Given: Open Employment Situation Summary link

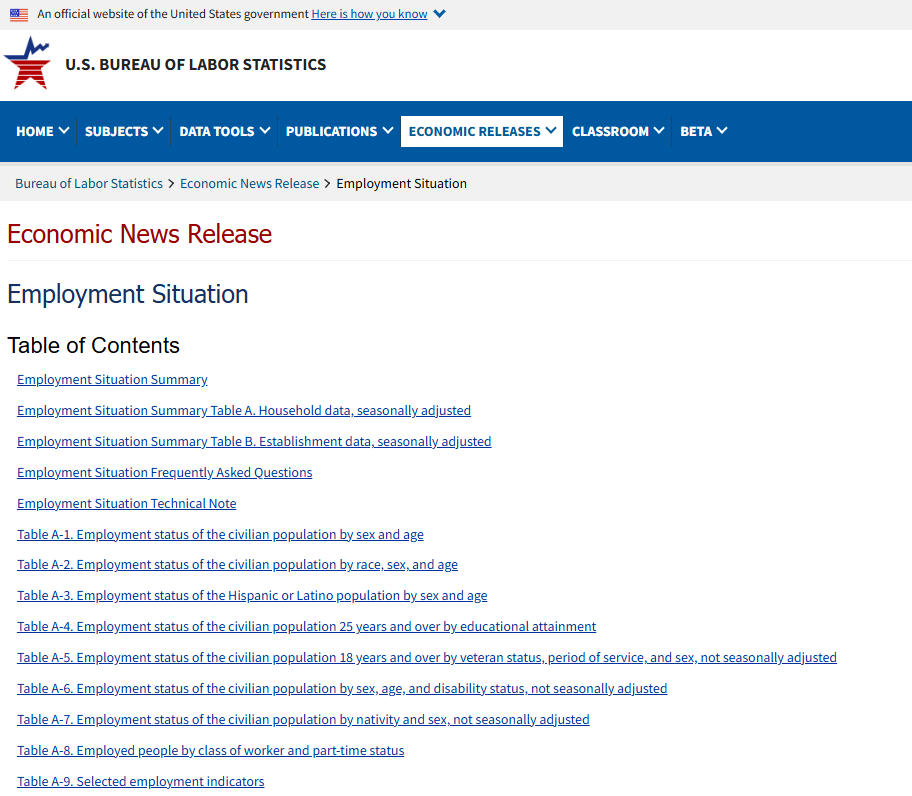Looking at the screenshot, I should click(x=112, y=380).
